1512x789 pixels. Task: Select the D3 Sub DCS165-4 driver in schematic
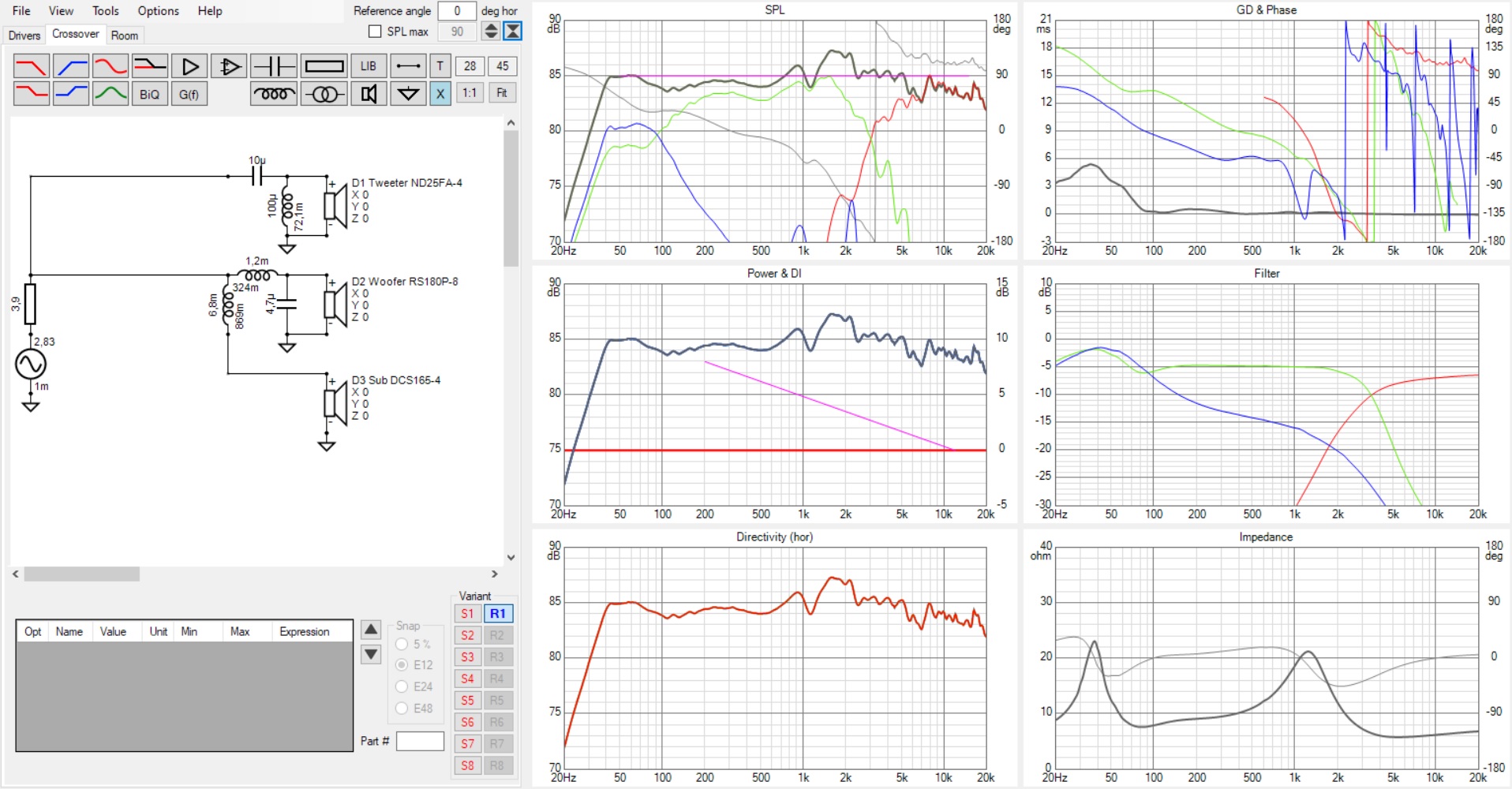pos(335,402)
